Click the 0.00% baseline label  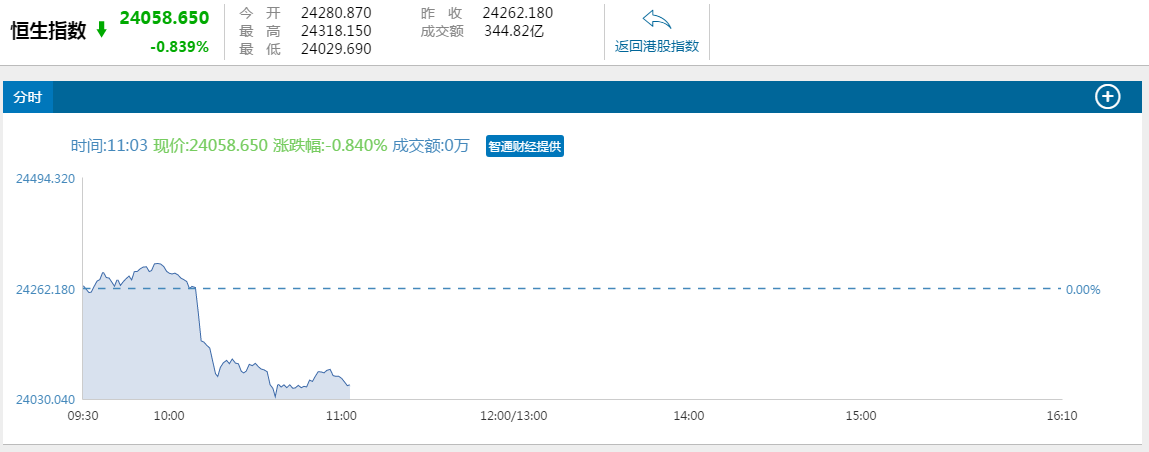click(1083, 290)
